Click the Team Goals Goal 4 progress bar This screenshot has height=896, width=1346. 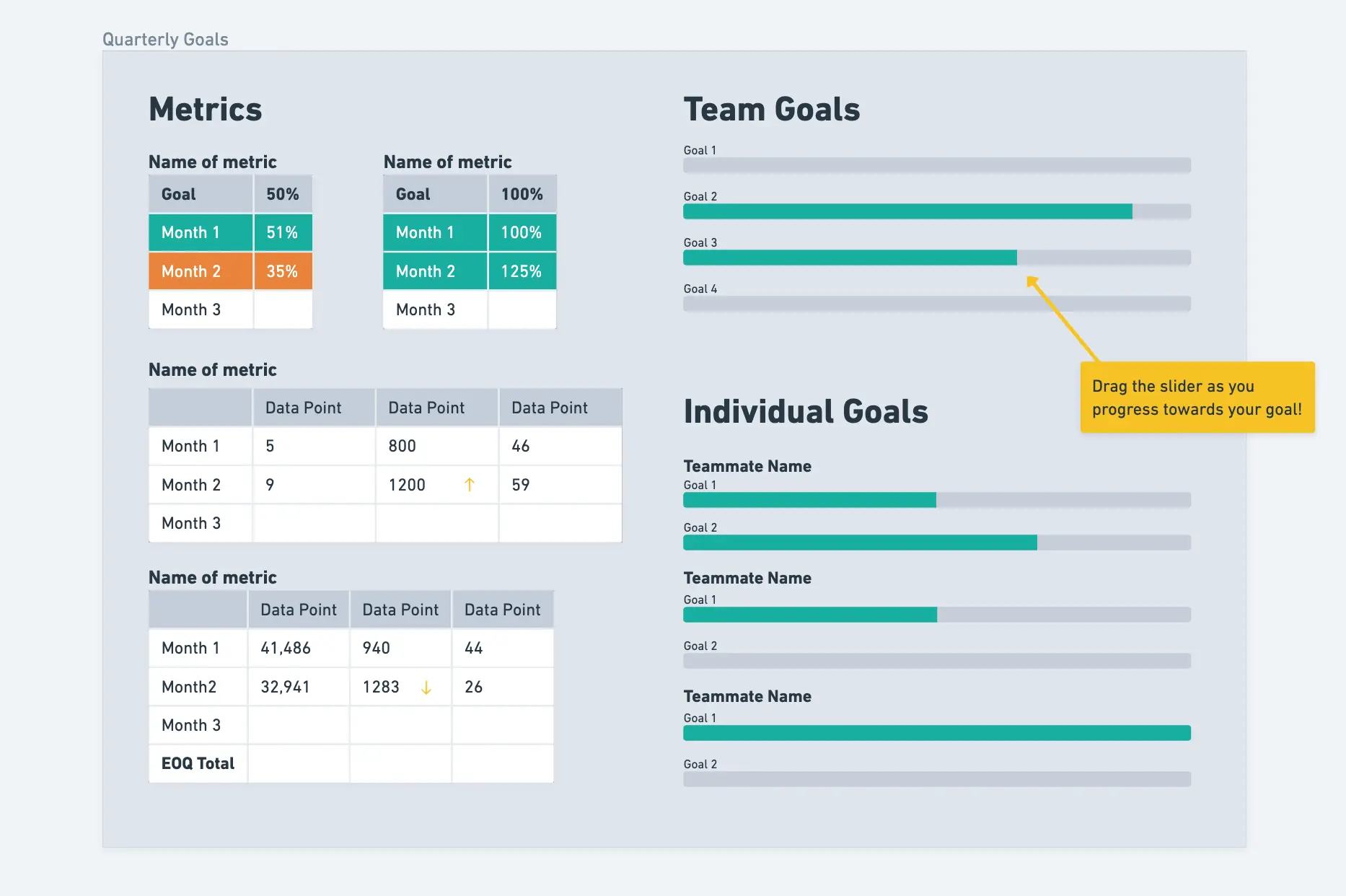point(936,304)
